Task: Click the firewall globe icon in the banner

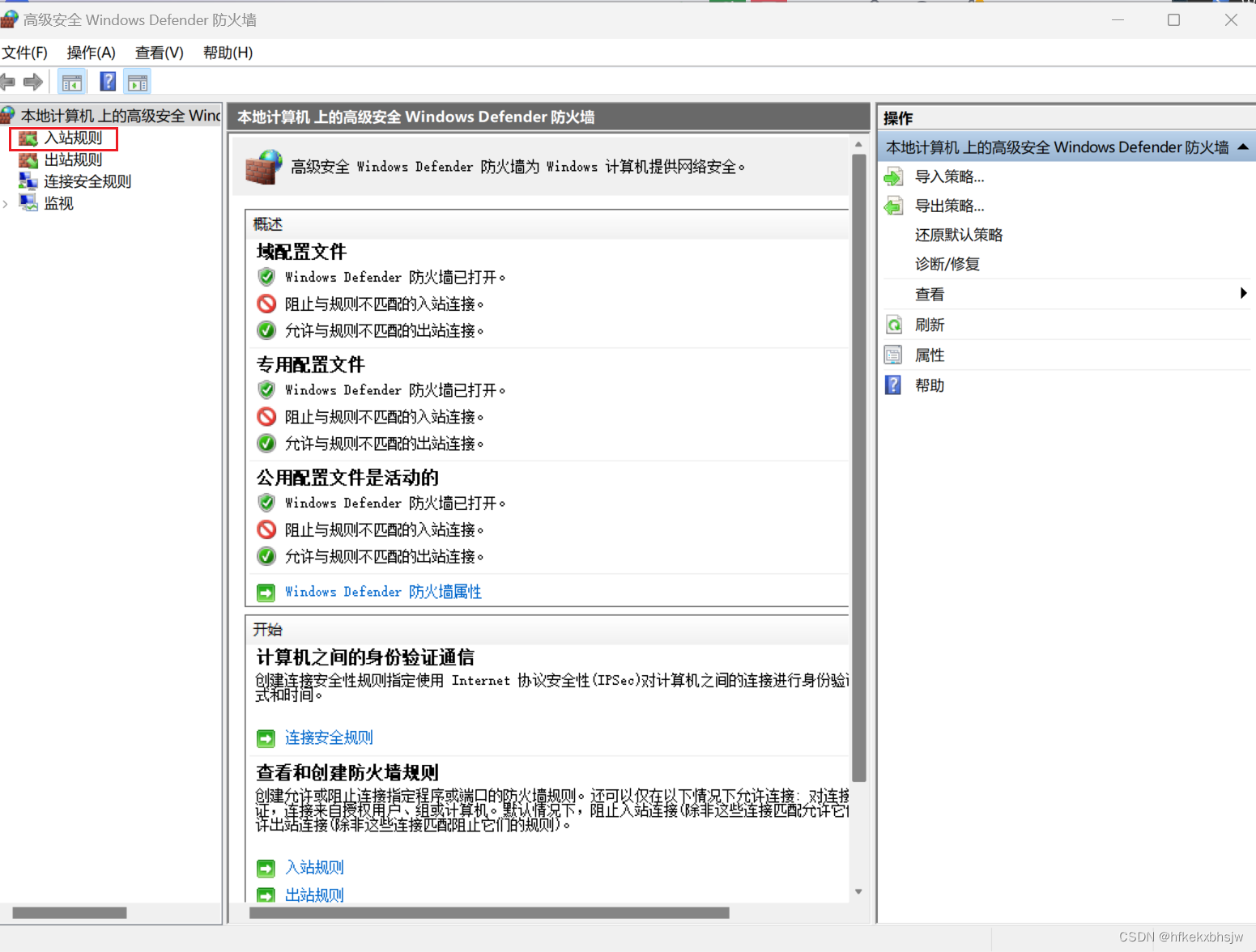Action: [264, 167]
